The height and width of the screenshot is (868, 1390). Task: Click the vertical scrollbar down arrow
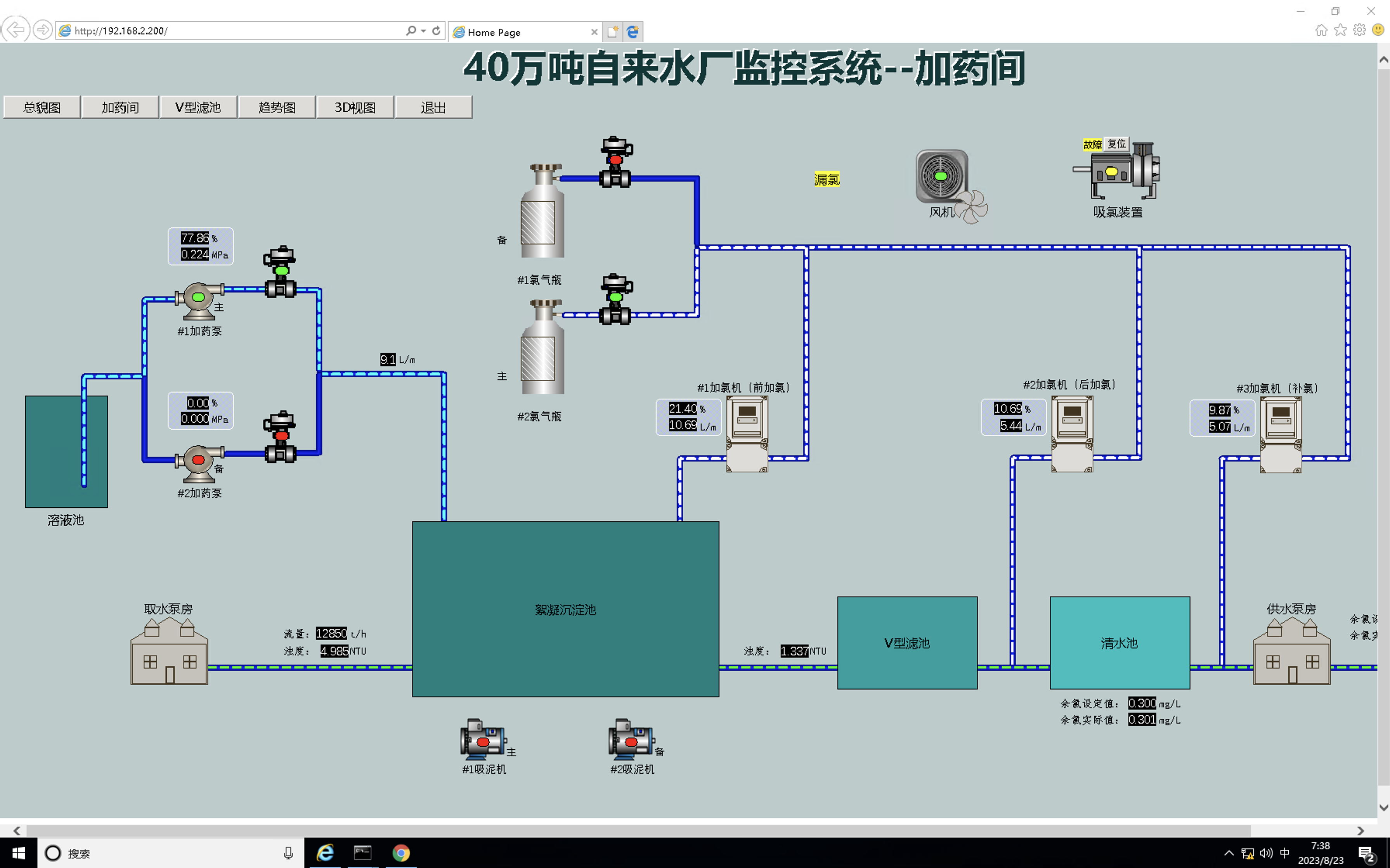coord(1383,807)
